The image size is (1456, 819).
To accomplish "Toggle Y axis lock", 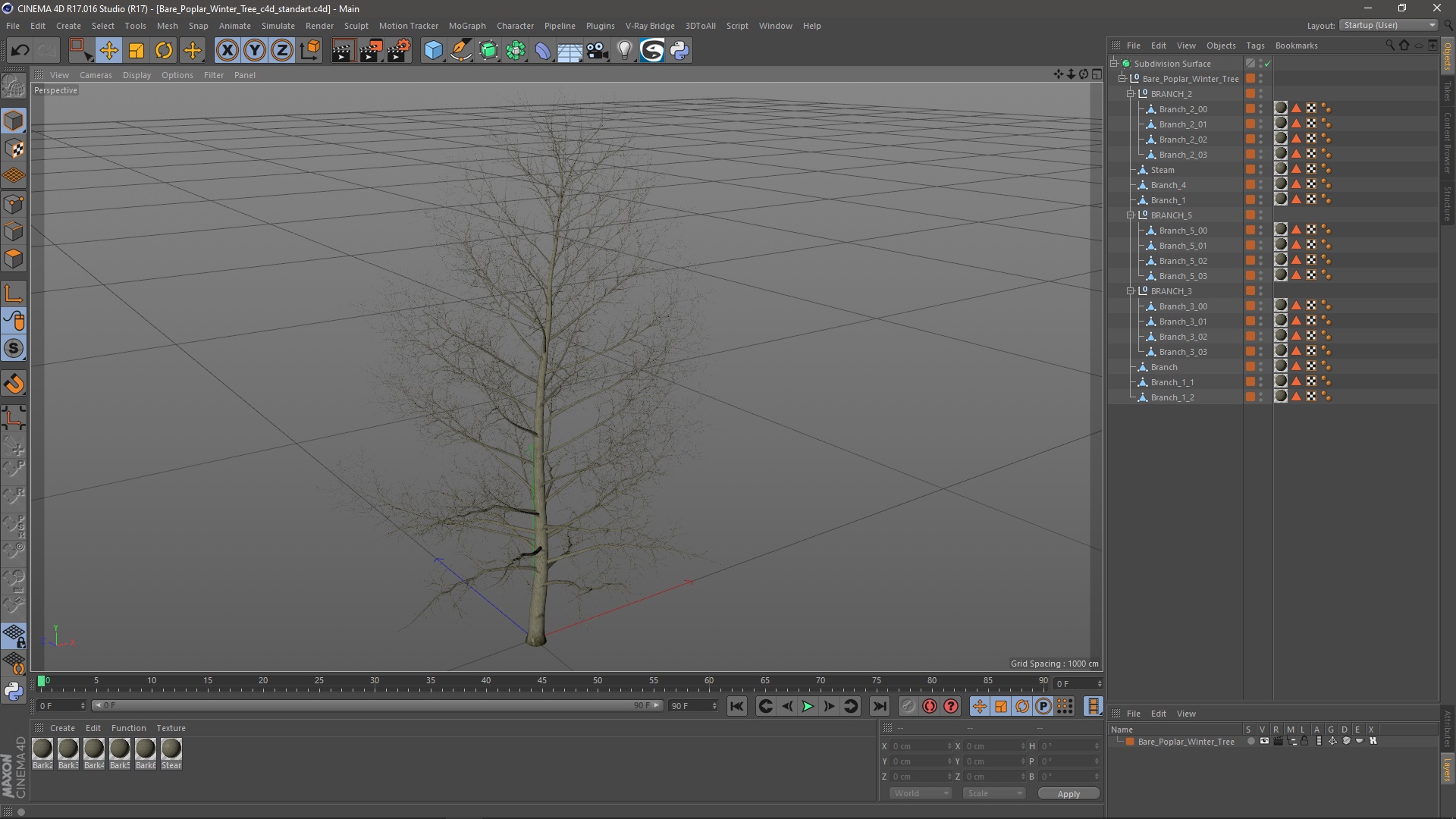I will click(x=255, y=51).
